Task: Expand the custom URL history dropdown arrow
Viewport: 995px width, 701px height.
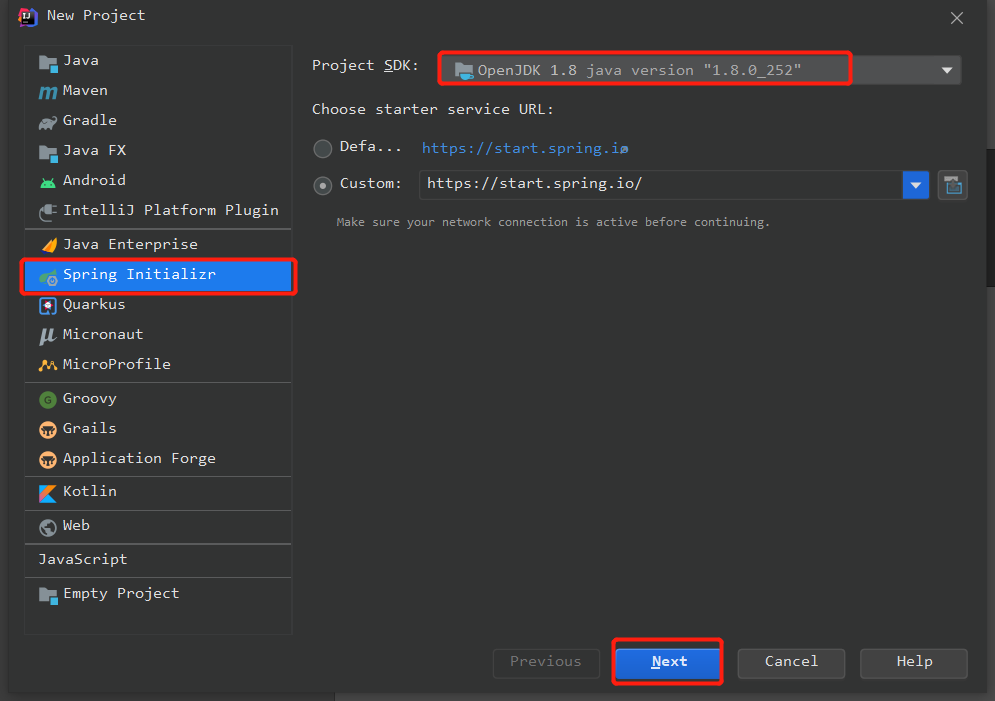Action: (916, 185)
